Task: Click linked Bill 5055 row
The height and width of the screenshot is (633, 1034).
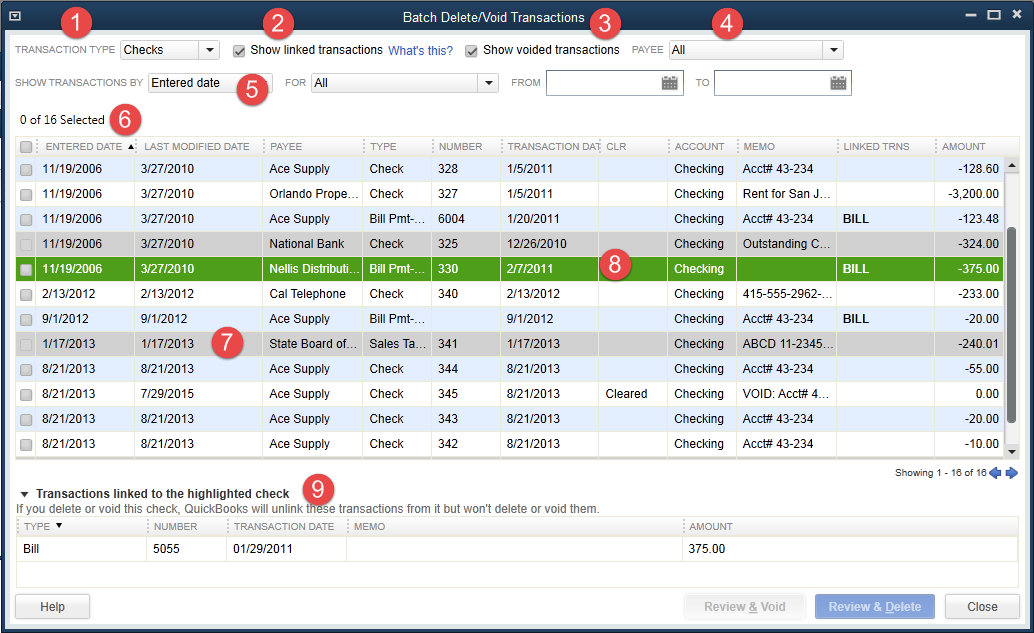Action: click(517, 549)
